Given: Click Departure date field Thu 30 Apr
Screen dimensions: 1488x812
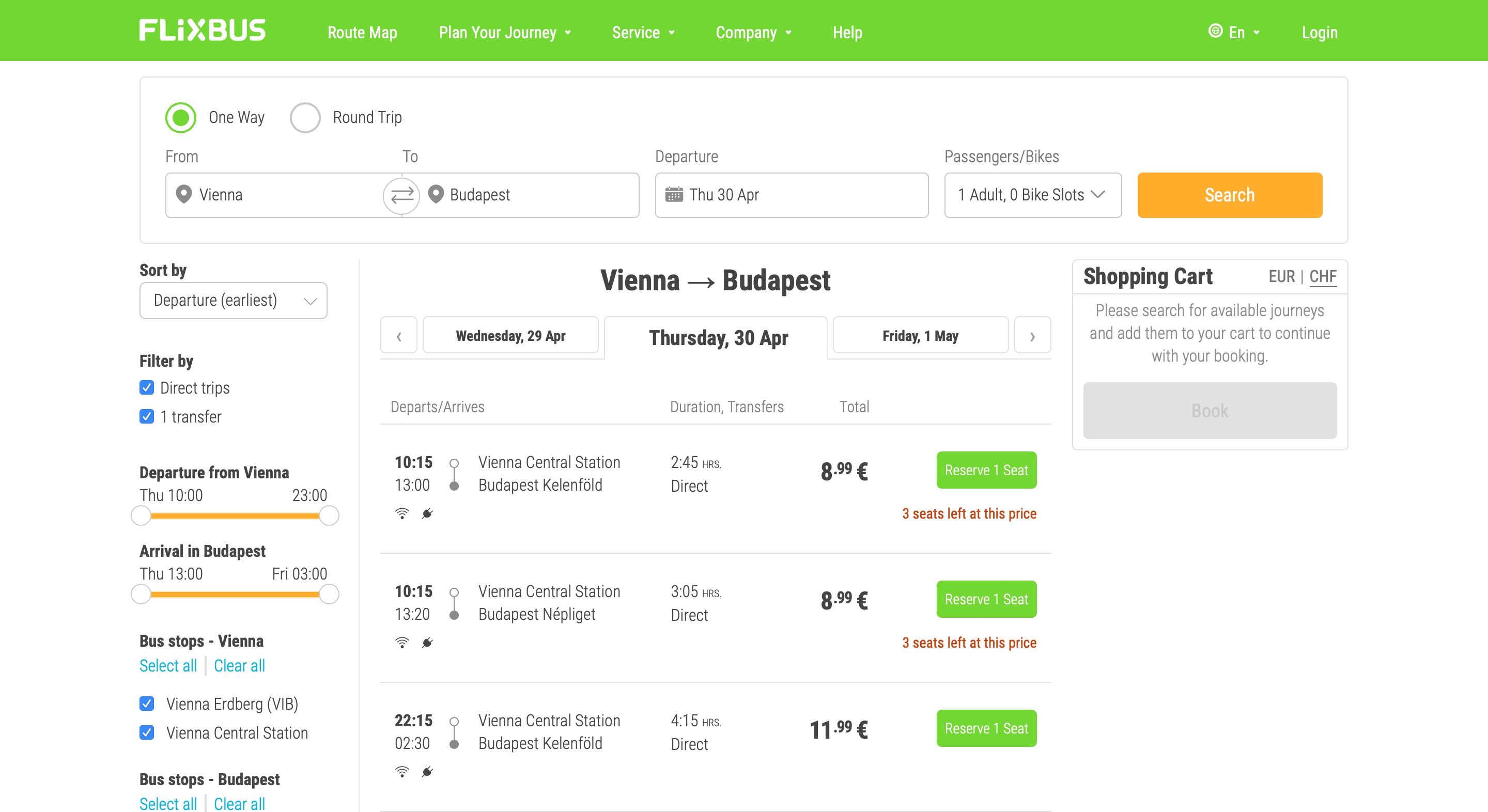Looking at the screenshot, I should click(792, 195).
